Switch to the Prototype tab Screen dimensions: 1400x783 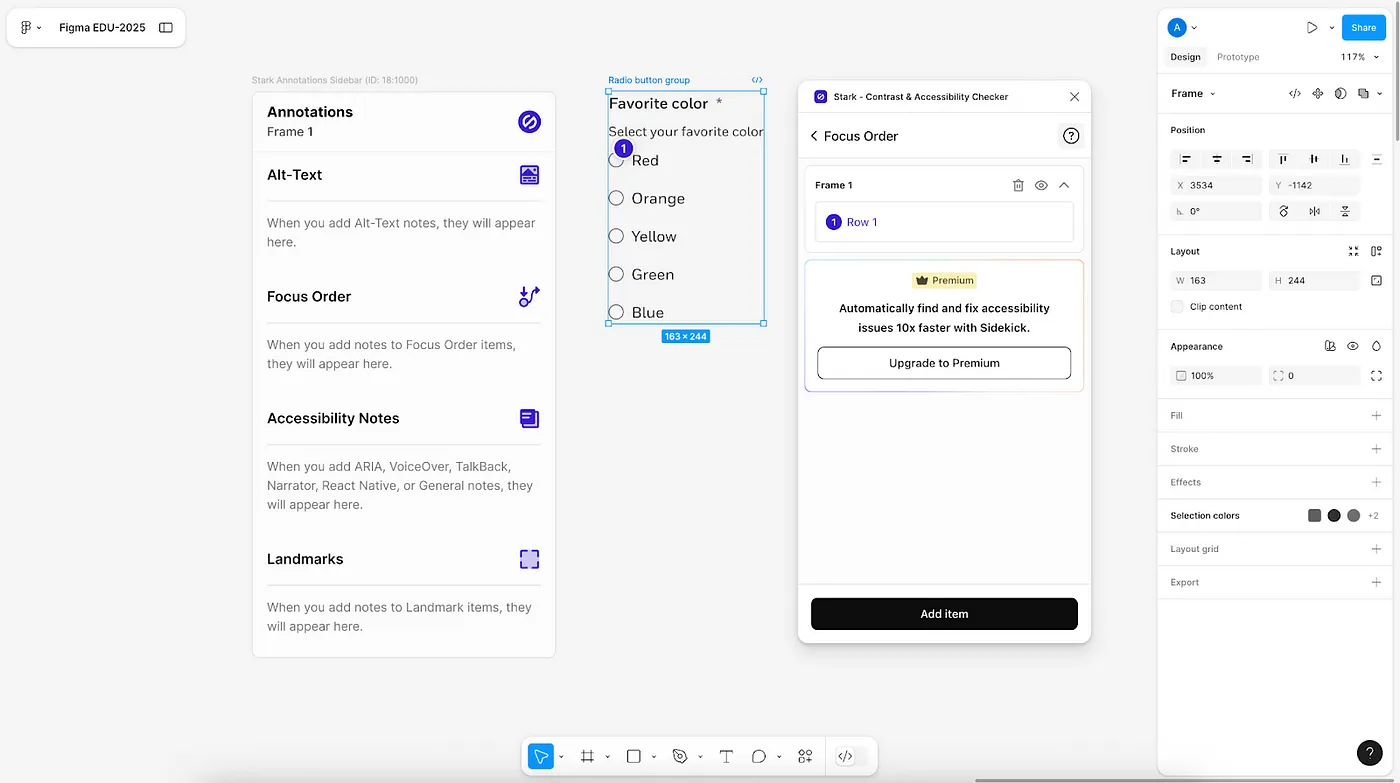1238,57
